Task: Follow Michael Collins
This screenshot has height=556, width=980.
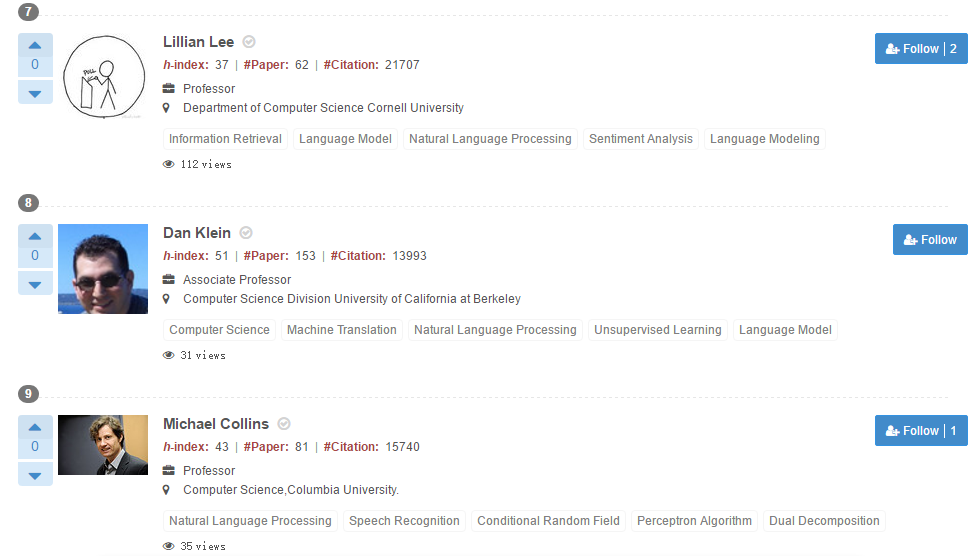Action: [x=920, y=431]
